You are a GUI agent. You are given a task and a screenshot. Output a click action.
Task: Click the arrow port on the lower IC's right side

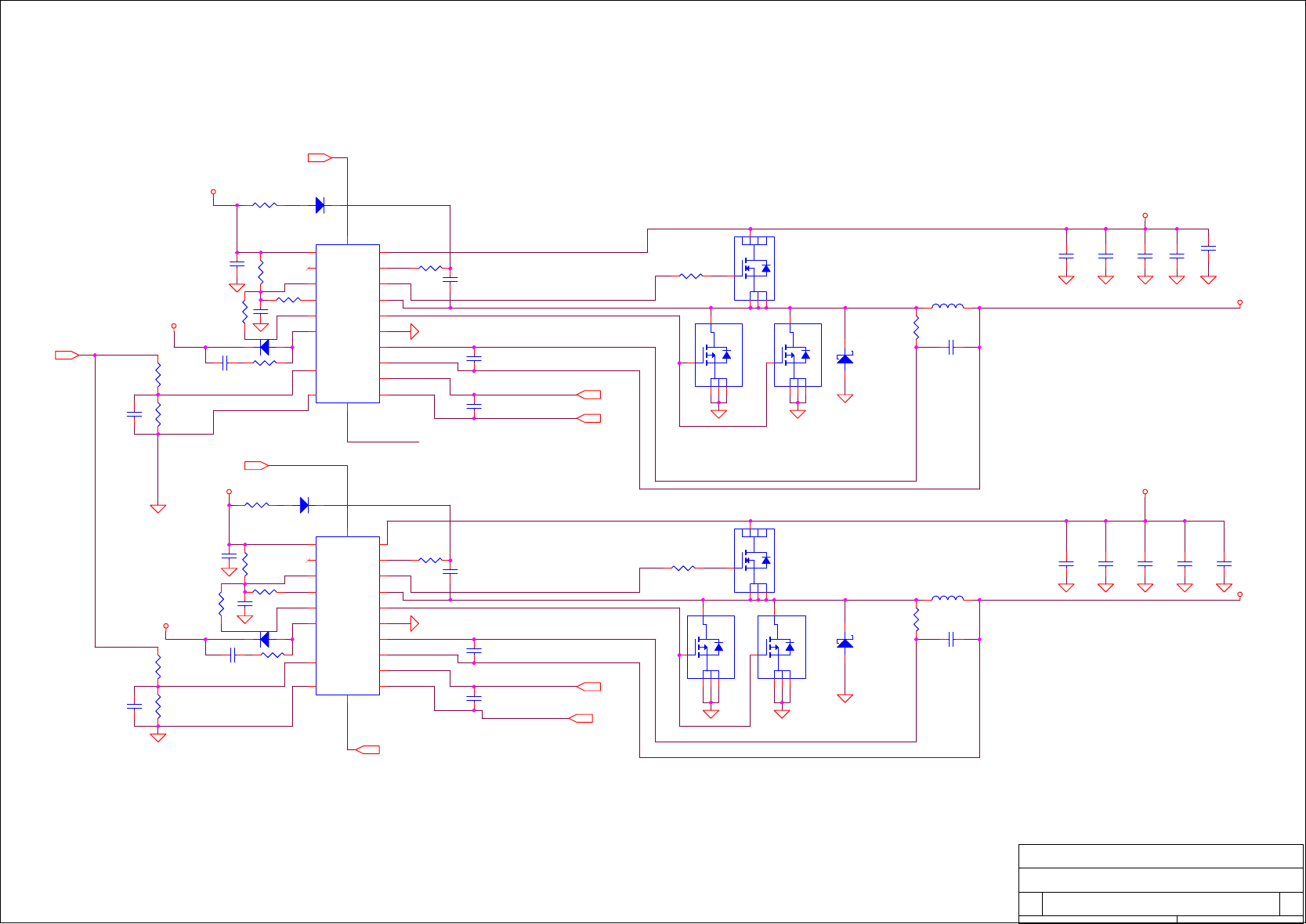point(414,624)
